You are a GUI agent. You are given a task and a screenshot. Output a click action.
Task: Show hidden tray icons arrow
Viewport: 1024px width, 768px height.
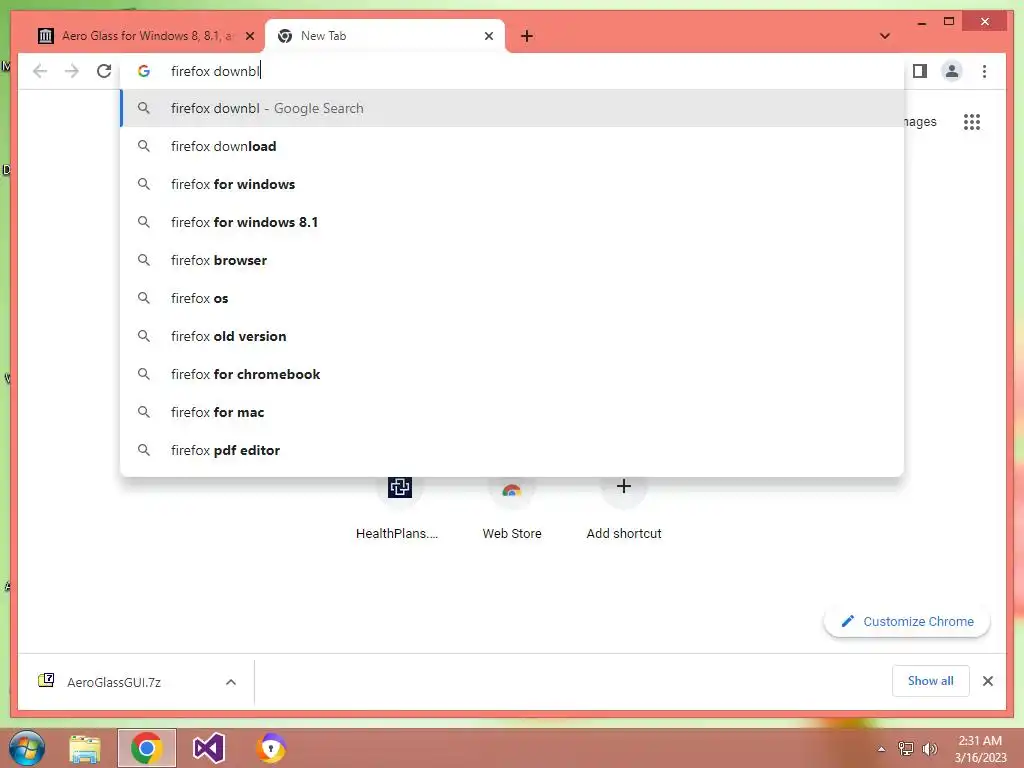click(882, 749)
